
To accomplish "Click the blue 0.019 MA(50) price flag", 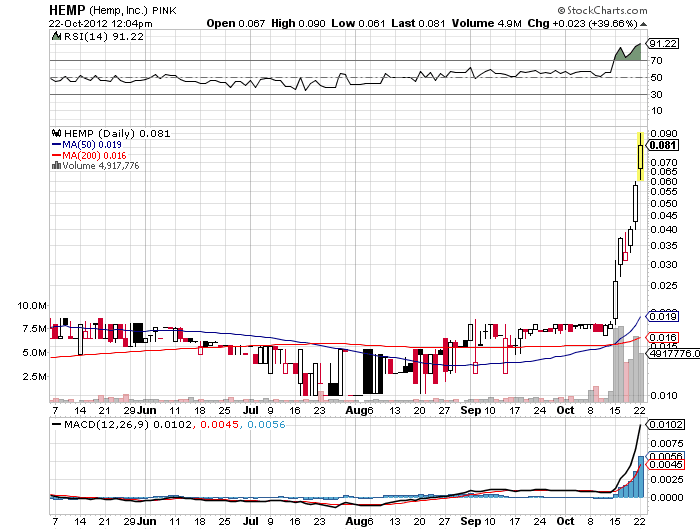I will [662, 317].
